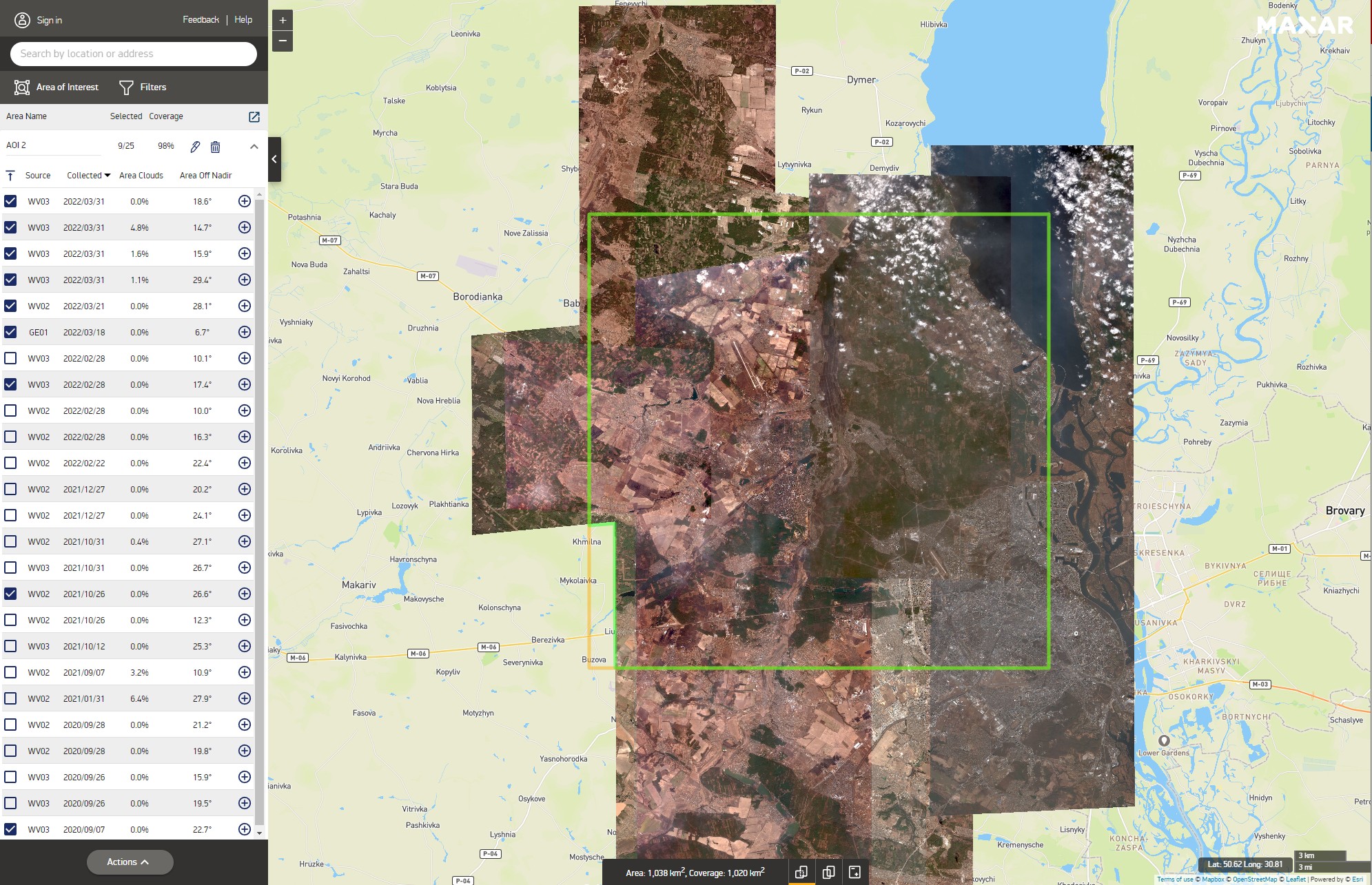Screen dimensions: 1372x885
Task: Open the Area of Interest tool
Action: 57,87
